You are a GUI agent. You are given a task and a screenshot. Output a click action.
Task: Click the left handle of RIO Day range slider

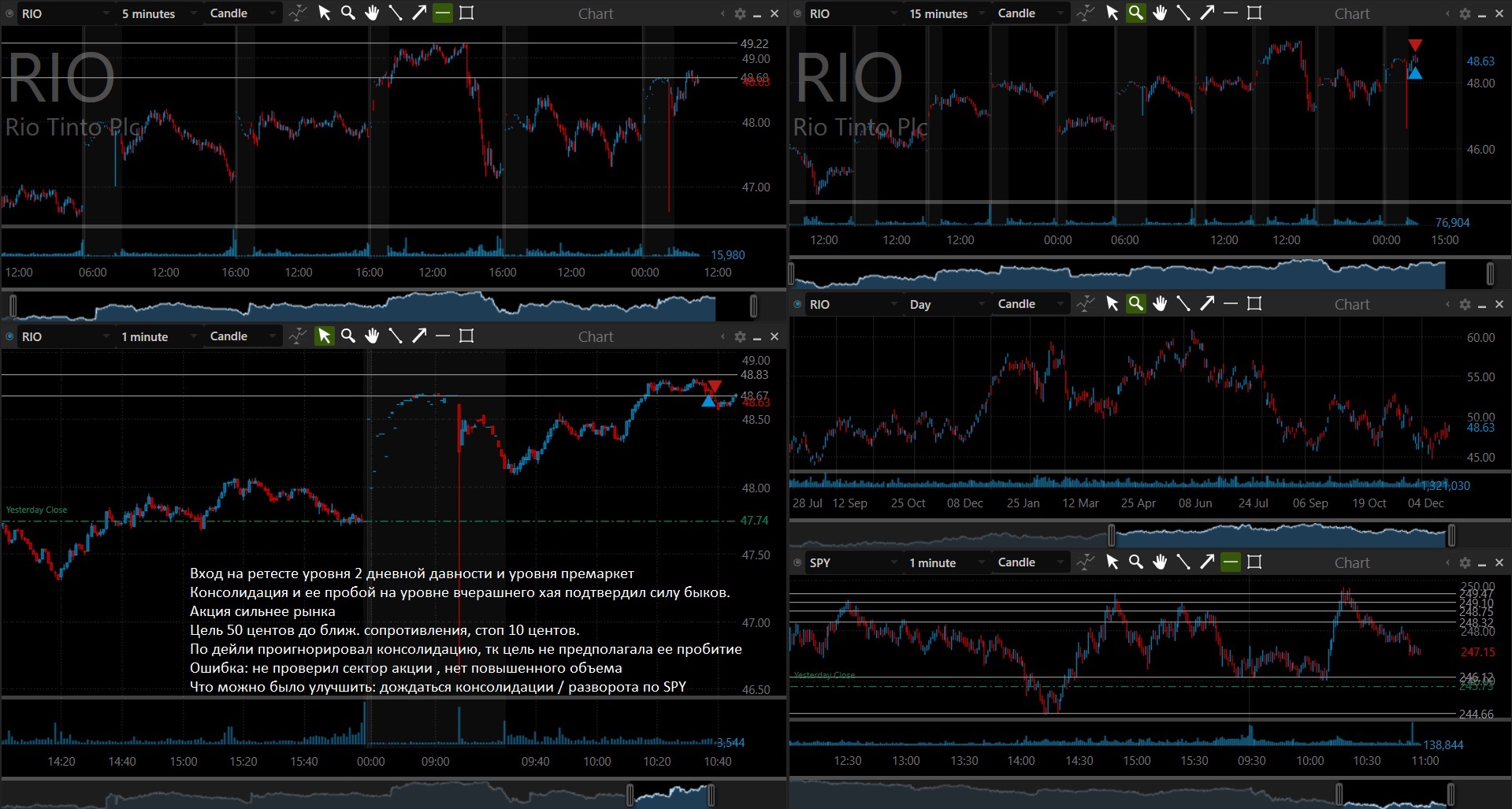pos(1112,536)
